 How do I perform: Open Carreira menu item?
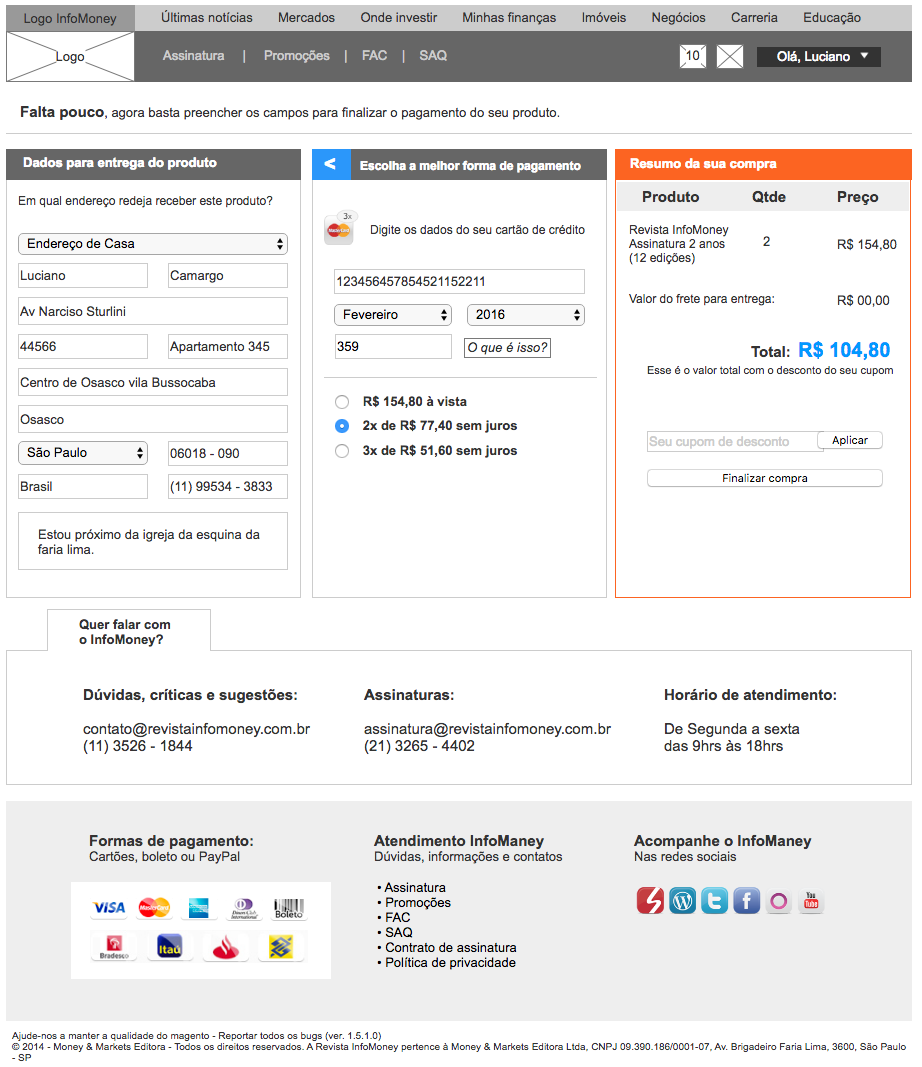tap(754, 18)
